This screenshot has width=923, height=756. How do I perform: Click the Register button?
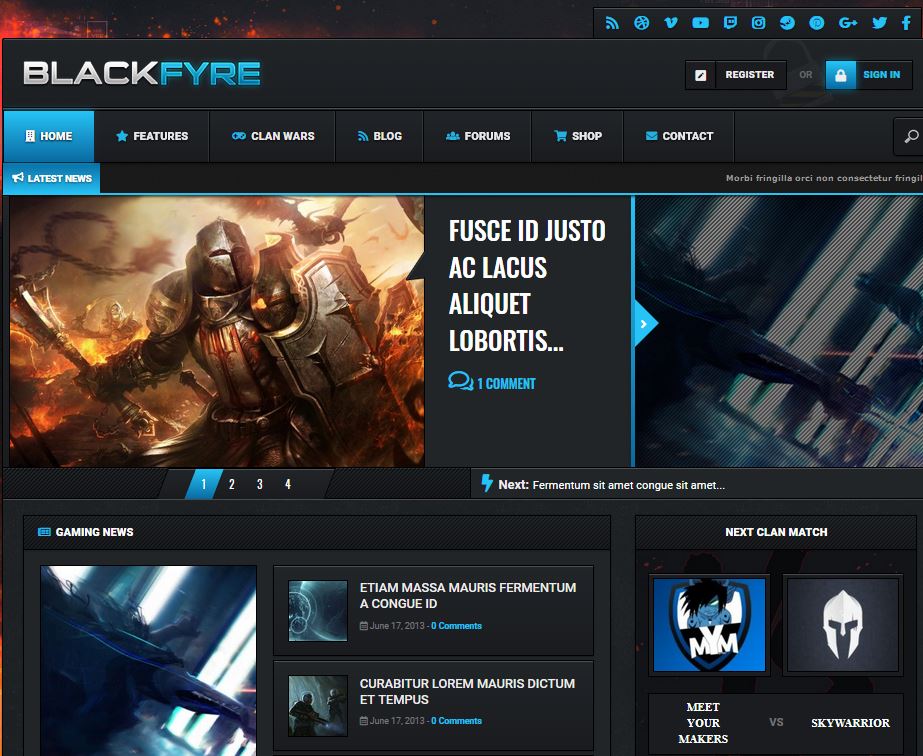click(x=736, y=75)
